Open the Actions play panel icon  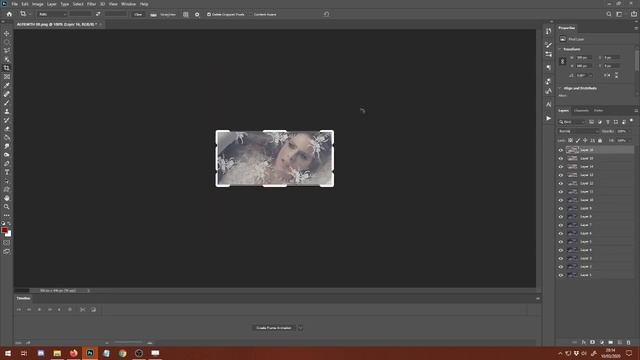tap(549, 118)
